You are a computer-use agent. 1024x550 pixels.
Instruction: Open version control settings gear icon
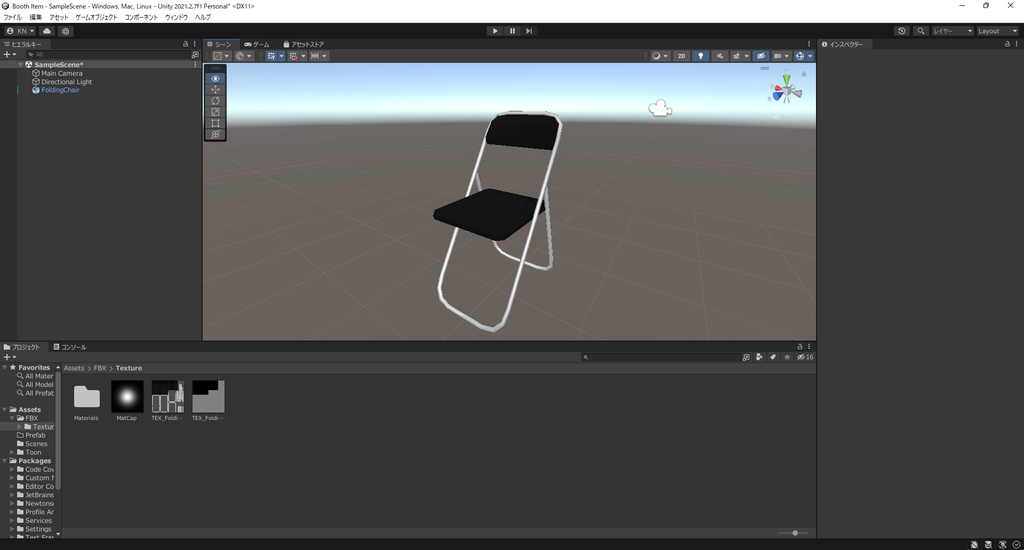[x=65, y=31]
